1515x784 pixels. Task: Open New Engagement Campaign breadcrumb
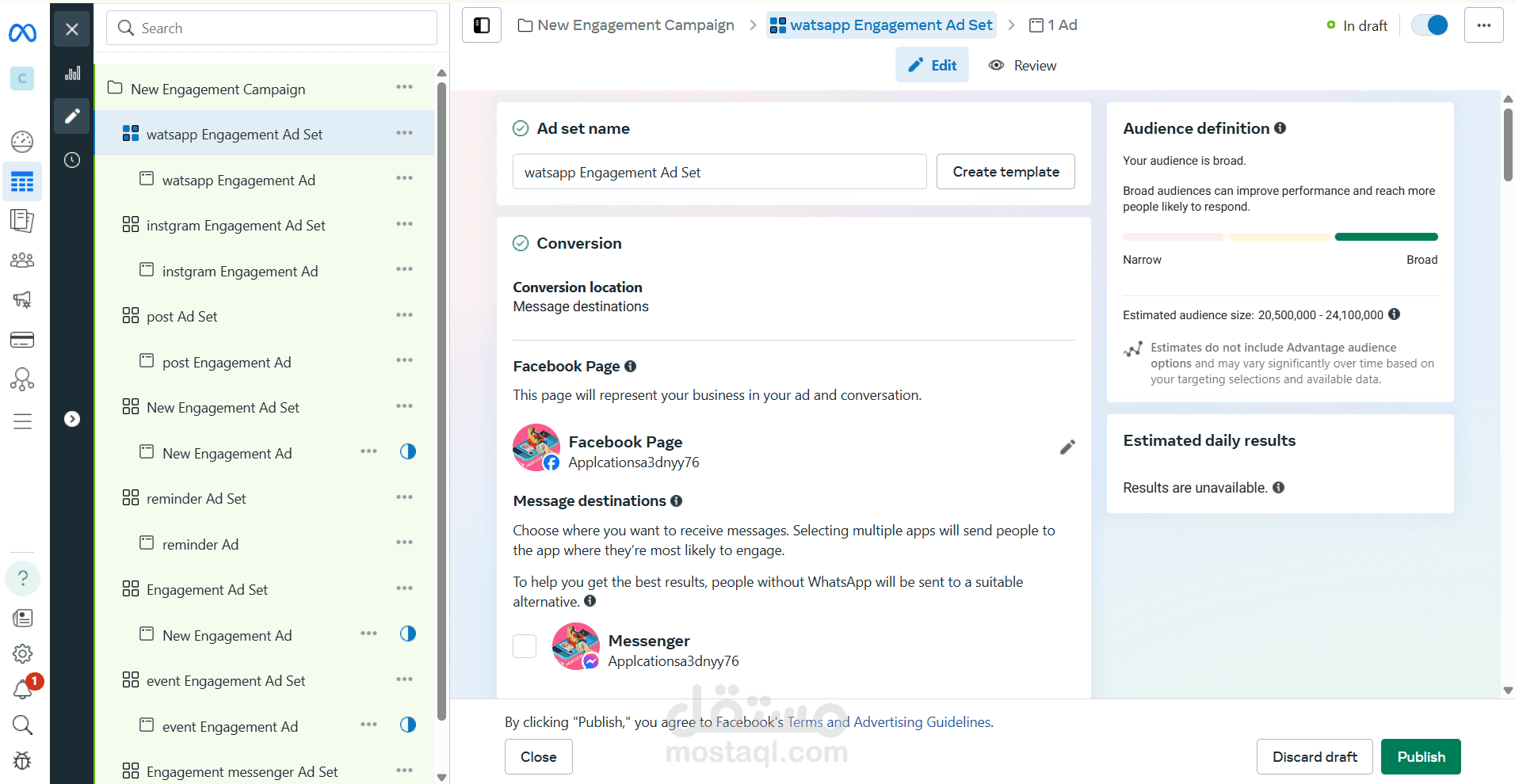pos(626,25)
